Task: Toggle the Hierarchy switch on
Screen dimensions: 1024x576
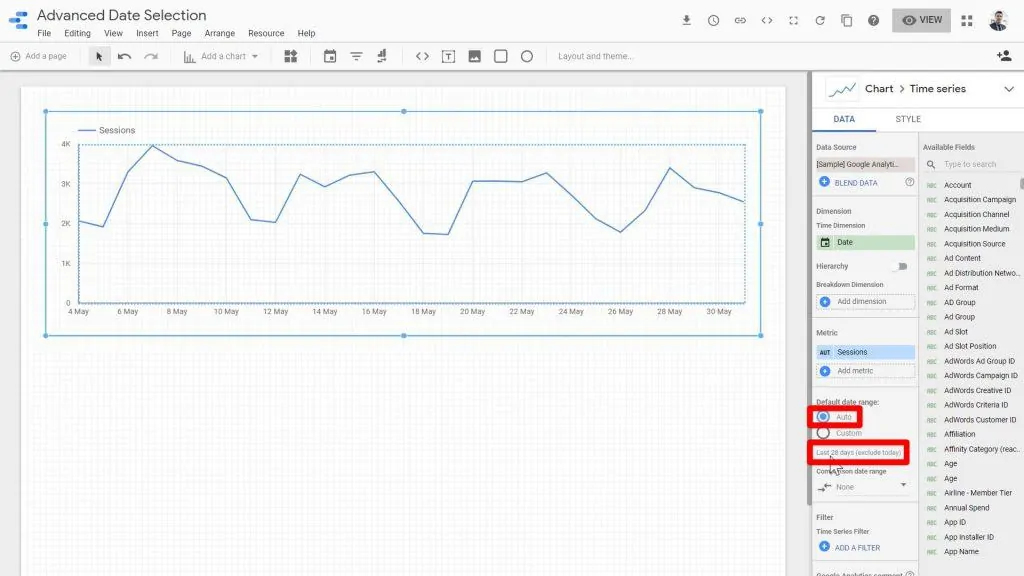Action: coord(899,266)
